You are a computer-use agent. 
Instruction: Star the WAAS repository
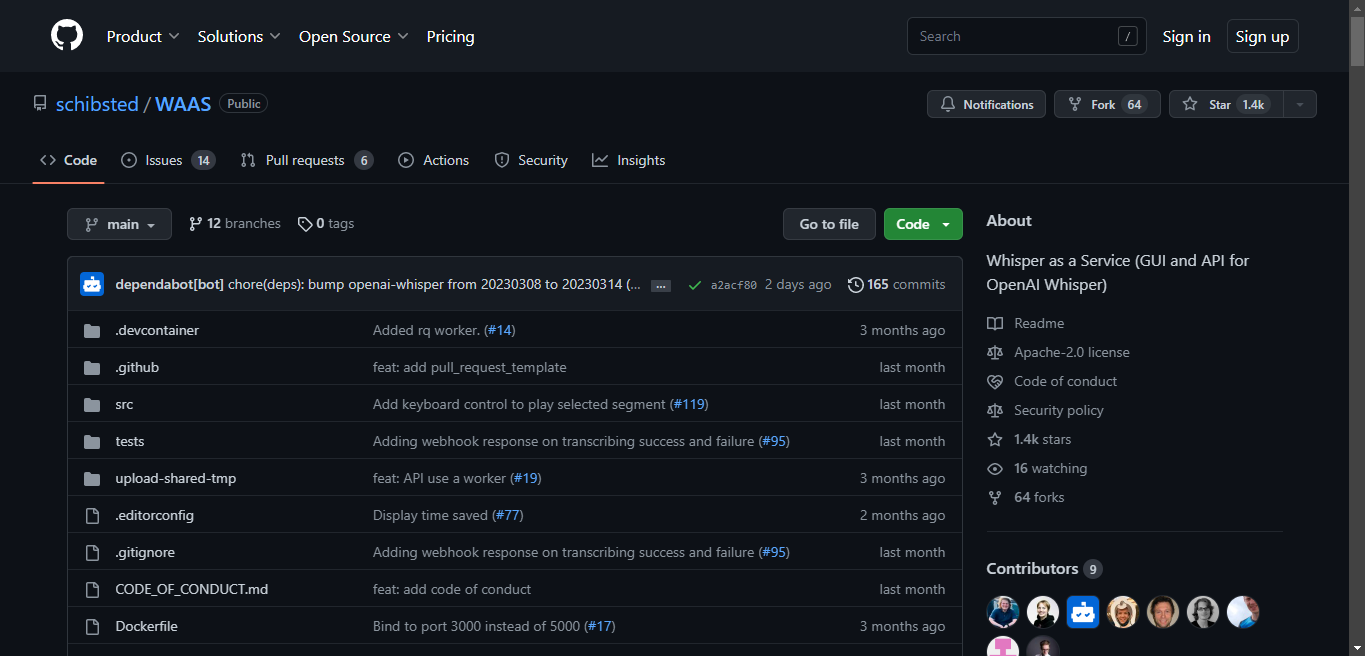pos(1227,104)
